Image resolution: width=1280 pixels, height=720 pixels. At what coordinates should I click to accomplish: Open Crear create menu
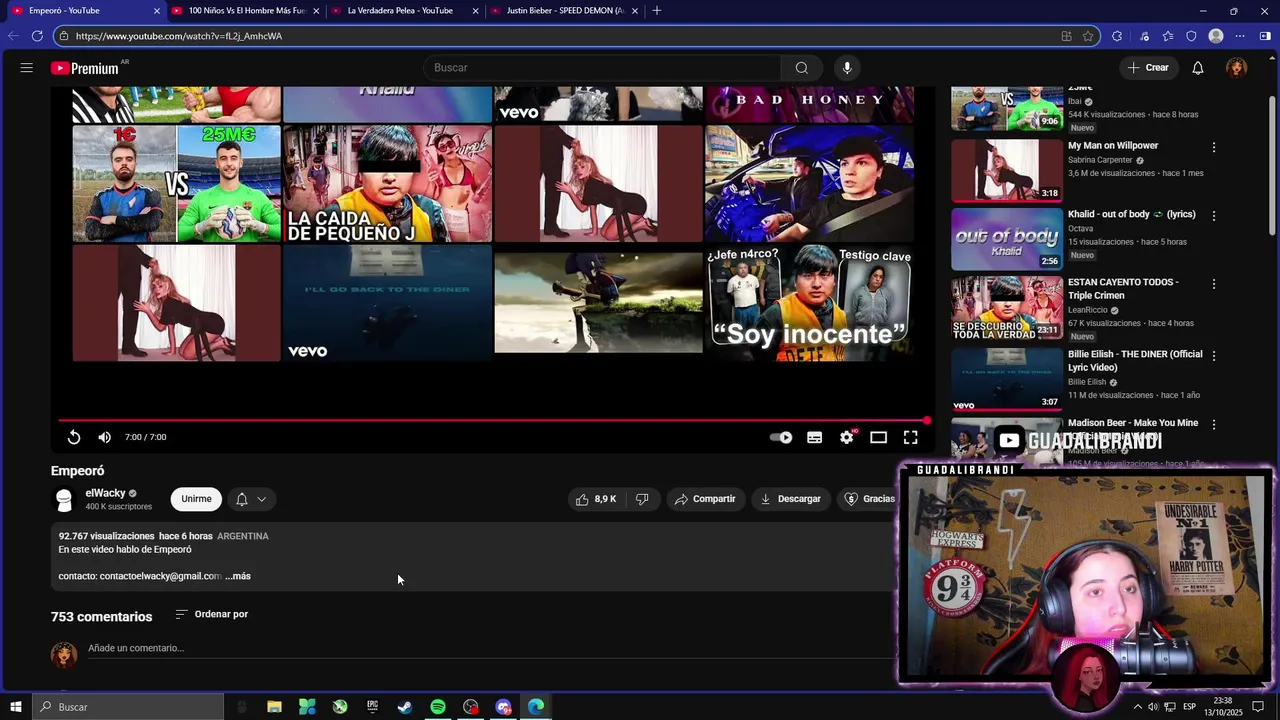(1148, 68)
